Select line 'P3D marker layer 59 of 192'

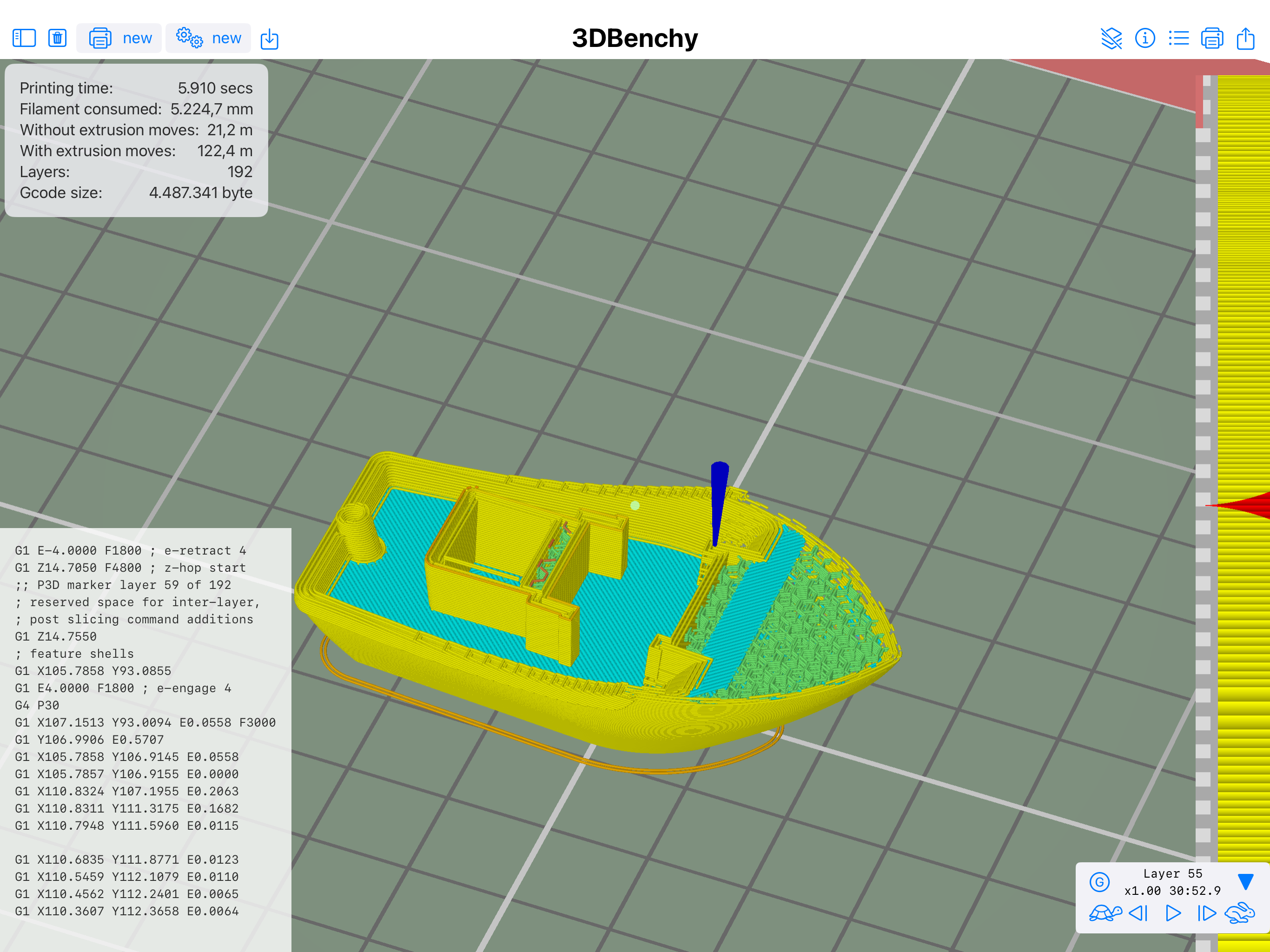click(123, 584)
